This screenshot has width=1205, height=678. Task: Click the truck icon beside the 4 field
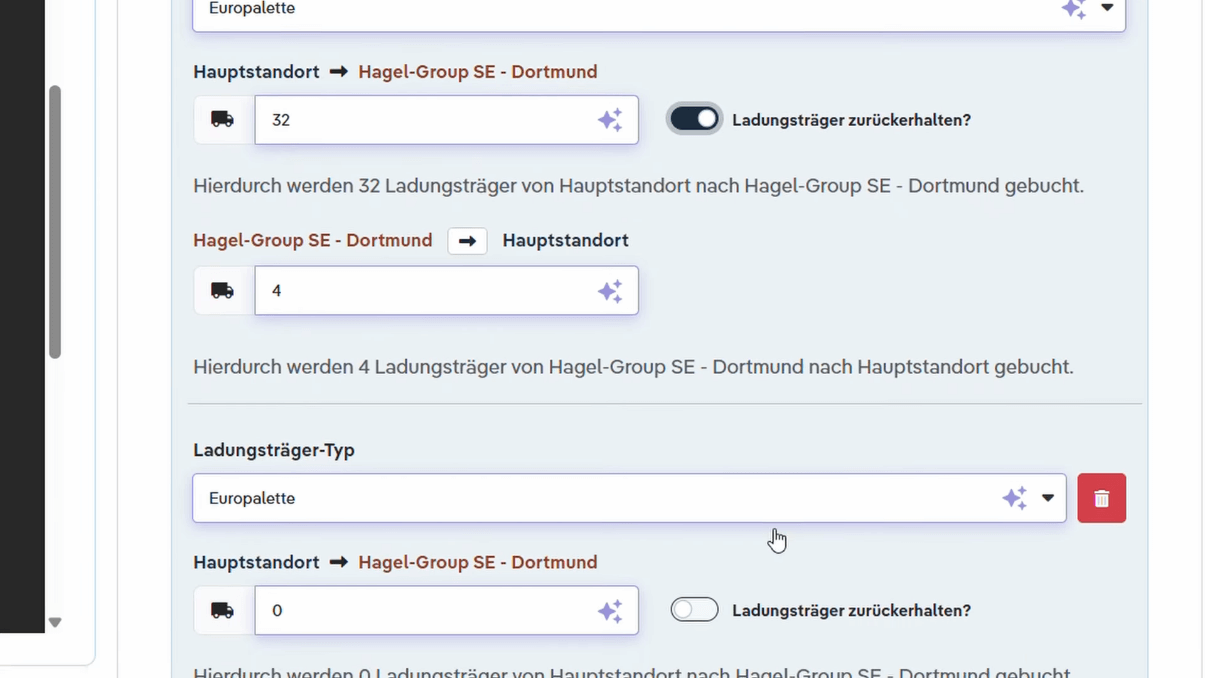point(223,291)
